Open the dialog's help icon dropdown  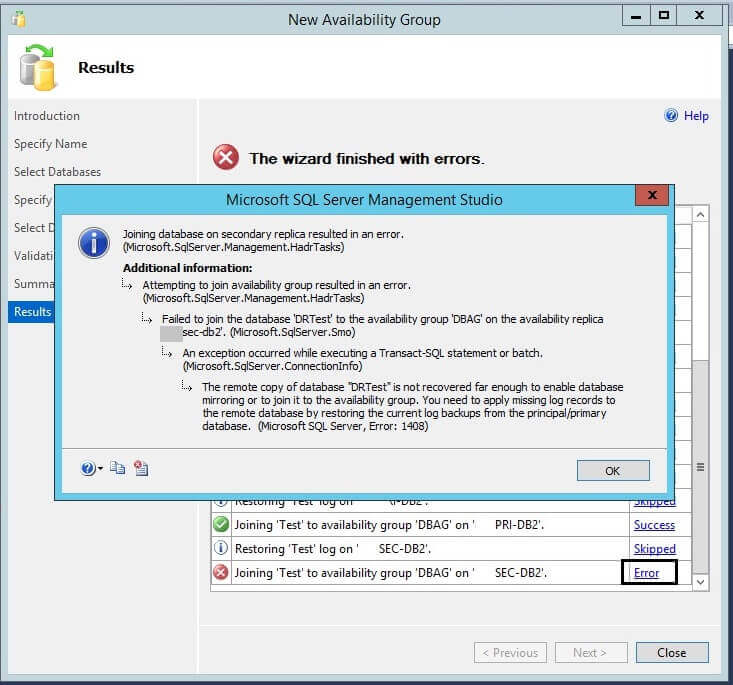point(91,468)
